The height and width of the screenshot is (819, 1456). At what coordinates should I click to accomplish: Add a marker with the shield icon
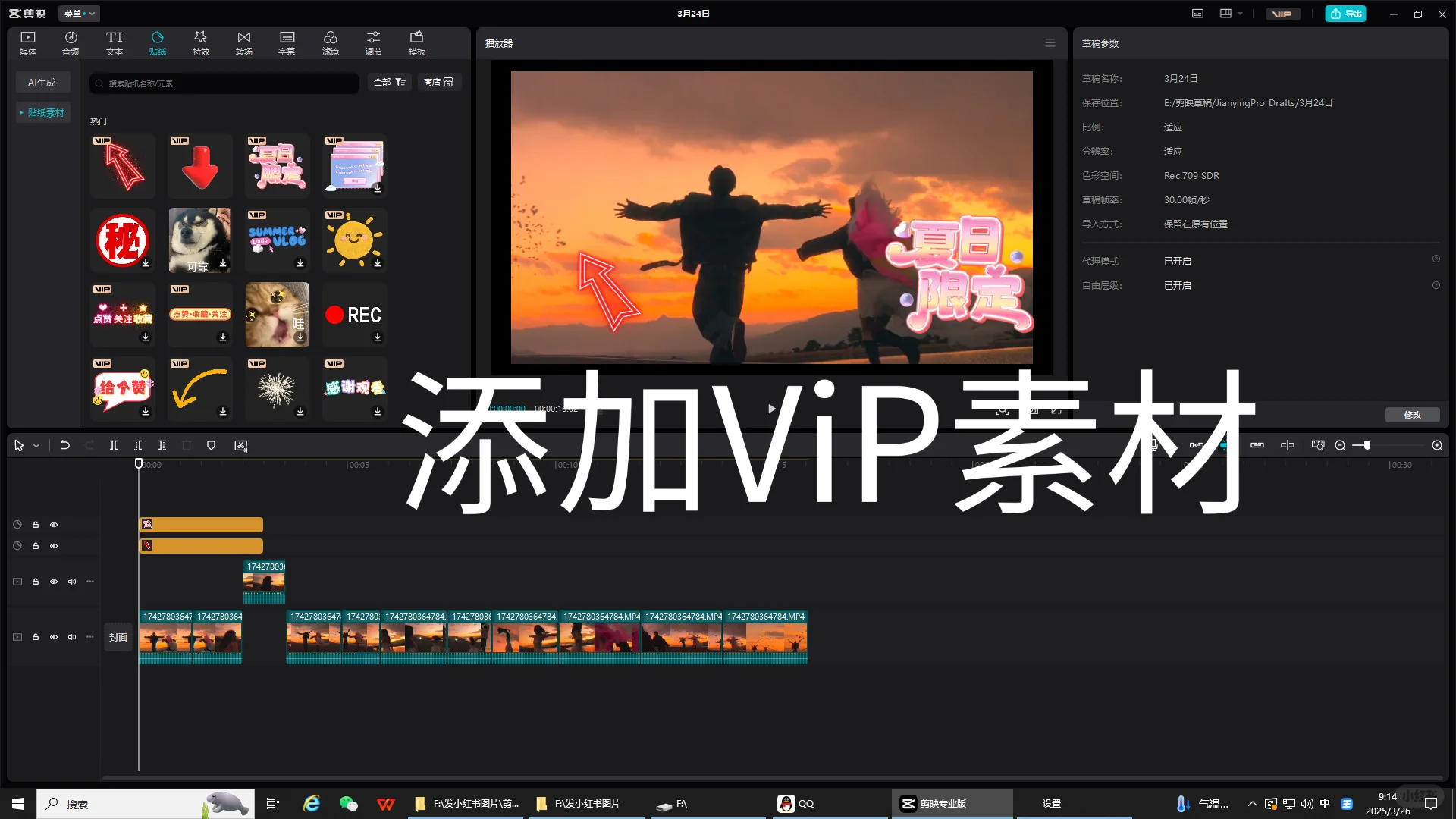[x=212, y=445]
